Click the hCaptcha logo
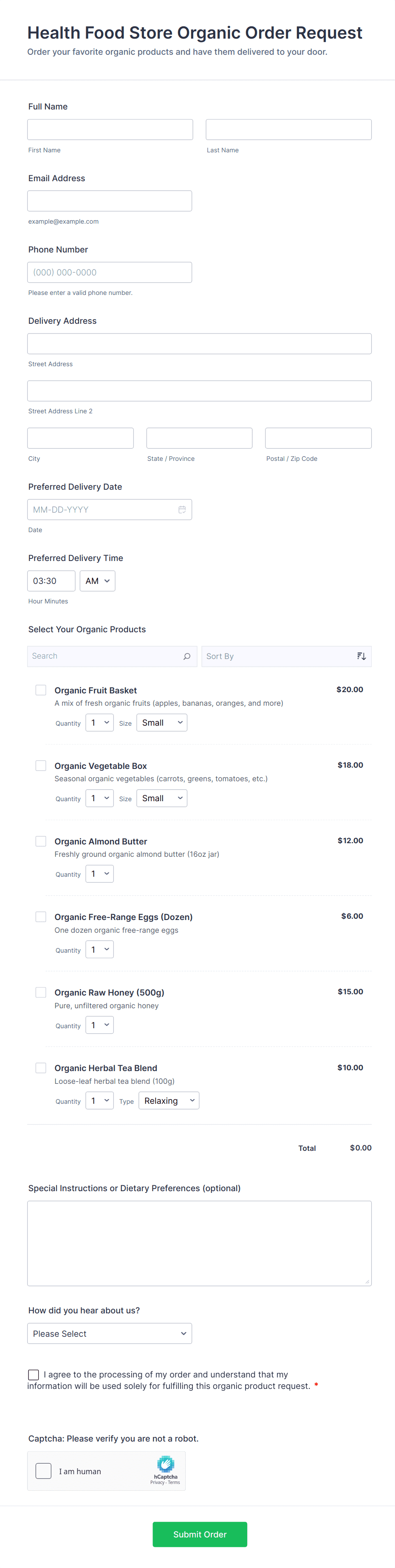395x1568 pixels. coord(165,1464)
